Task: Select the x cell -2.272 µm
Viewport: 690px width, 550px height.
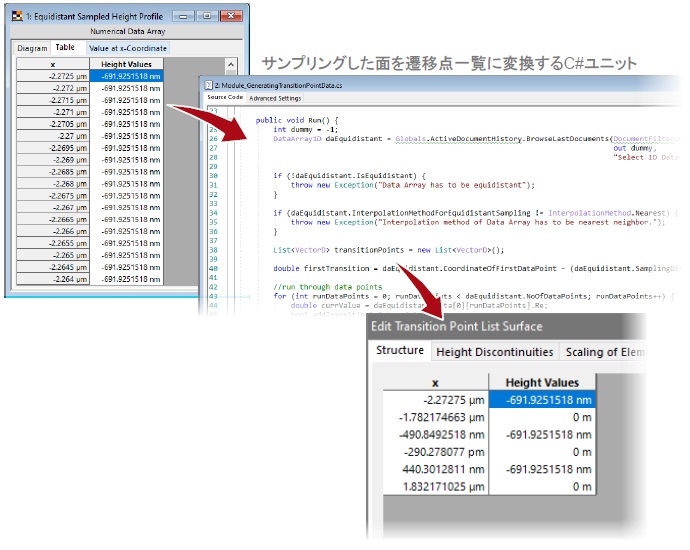Action: (53, 88)
